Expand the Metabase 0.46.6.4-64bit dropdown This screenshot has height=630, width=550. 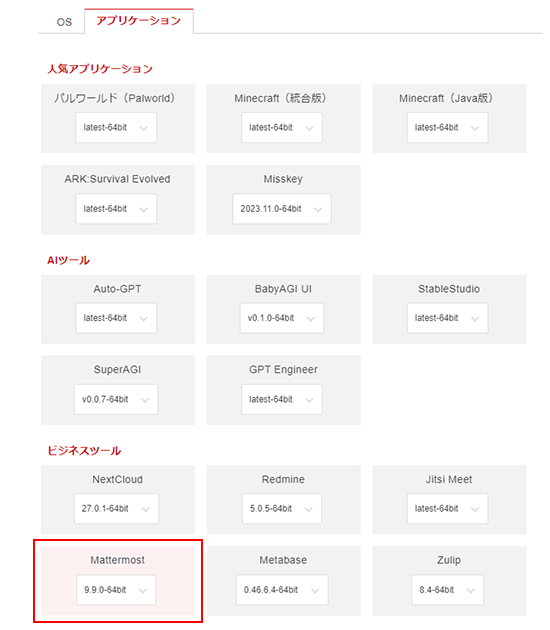[x=282, y=590]
